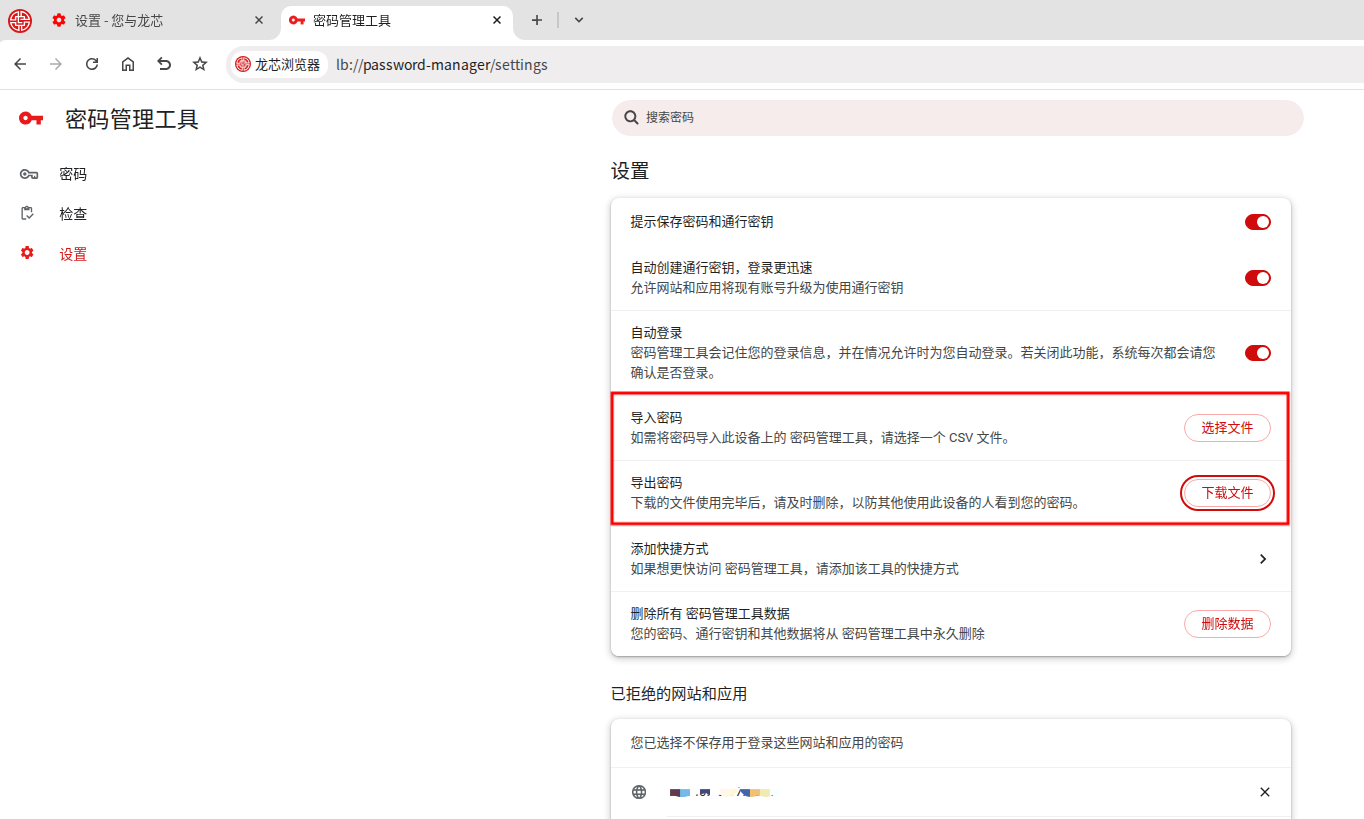Image resolution: width=1364 pixels, height=819 pixels.
Task: Disable the offer to save passwords toggle
Action: (x=1257, y=222)
